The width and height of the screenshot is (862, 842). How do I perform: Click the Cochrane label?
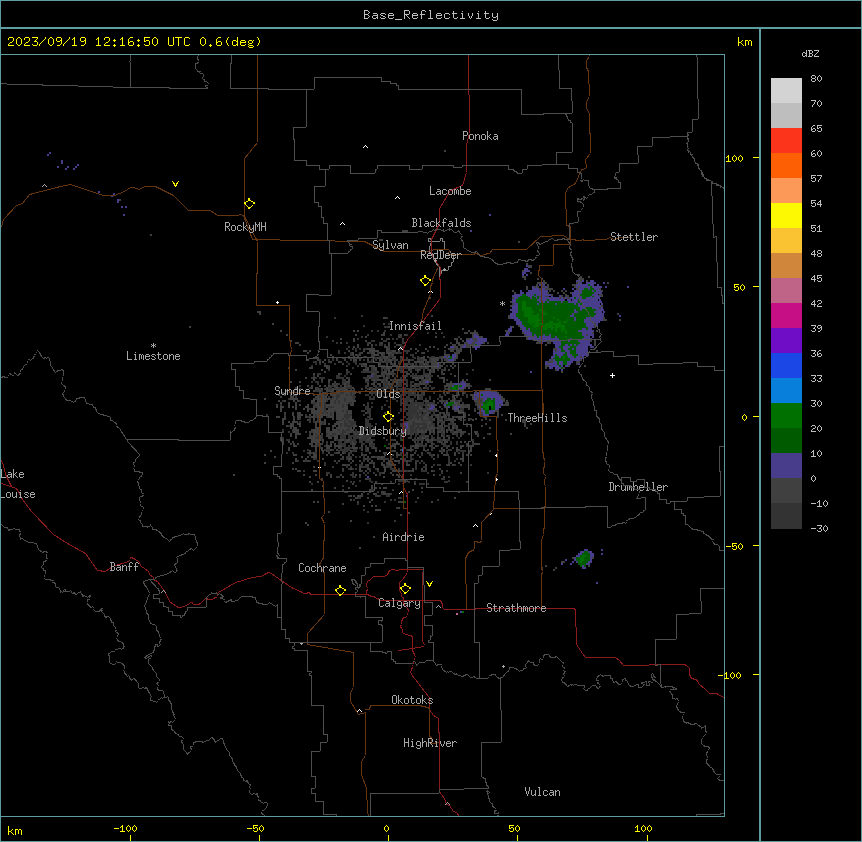(322, 568)
